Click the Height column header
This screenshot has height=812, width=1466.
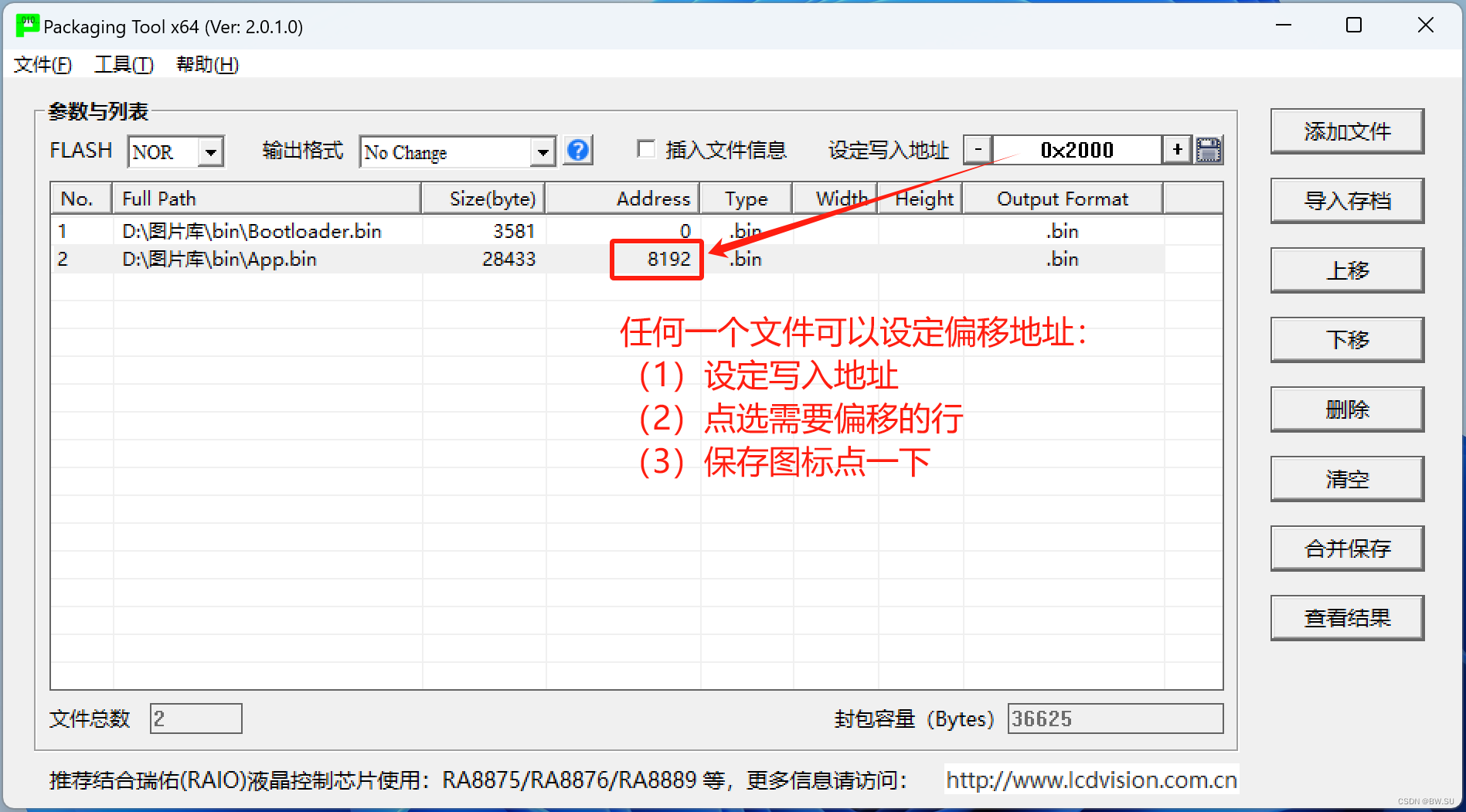coord(920,199)
